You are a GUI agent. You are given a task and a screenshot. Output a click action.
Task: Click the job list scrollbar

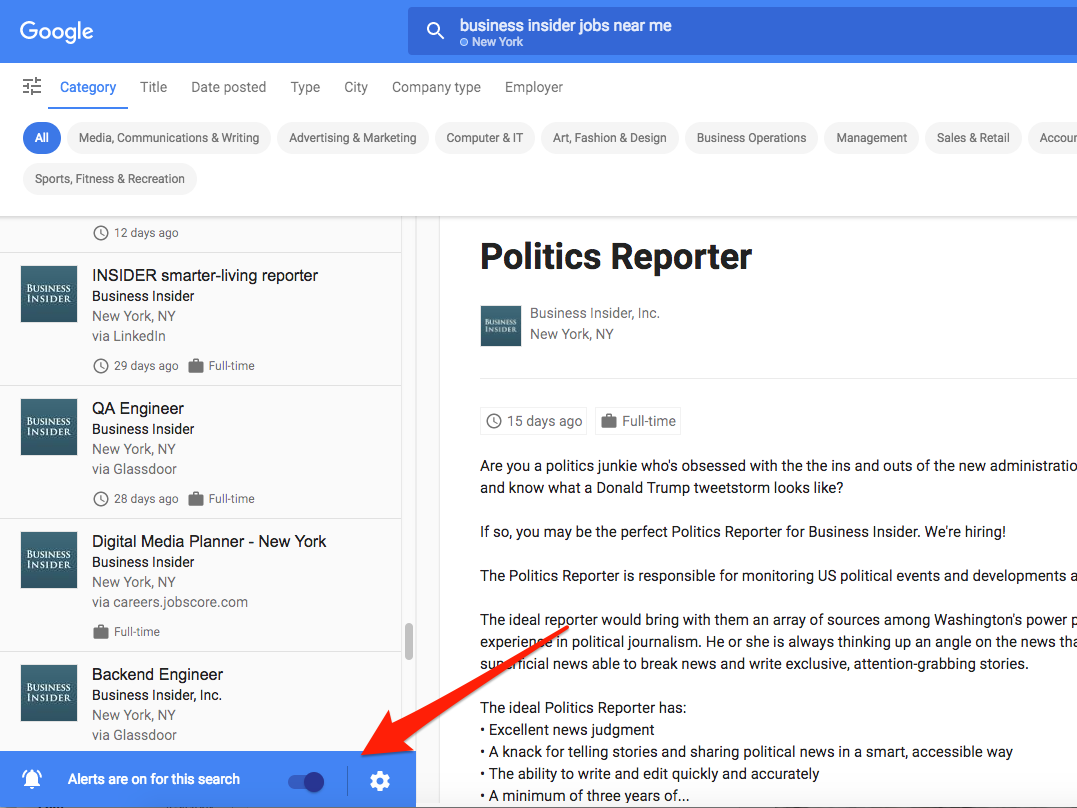(409, 641)
